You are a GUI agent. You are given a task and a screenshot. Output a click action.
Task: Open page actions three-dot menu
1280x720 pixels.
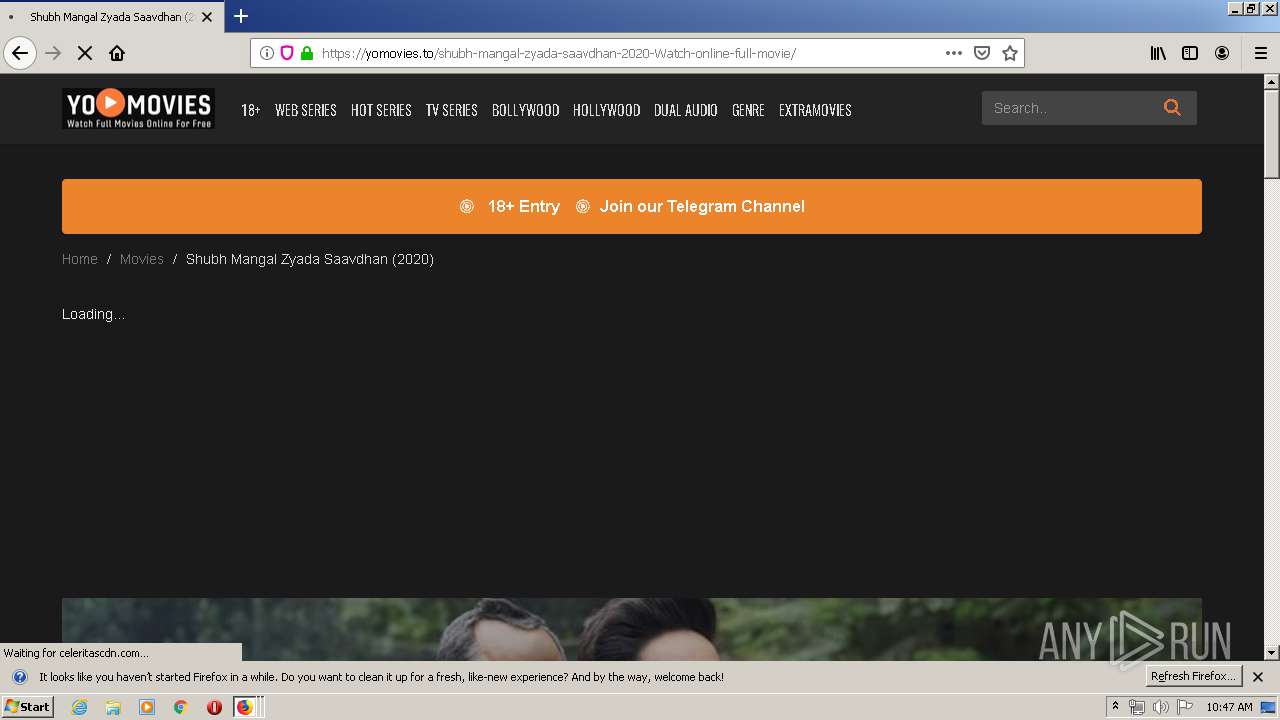[x=954, y=53]
